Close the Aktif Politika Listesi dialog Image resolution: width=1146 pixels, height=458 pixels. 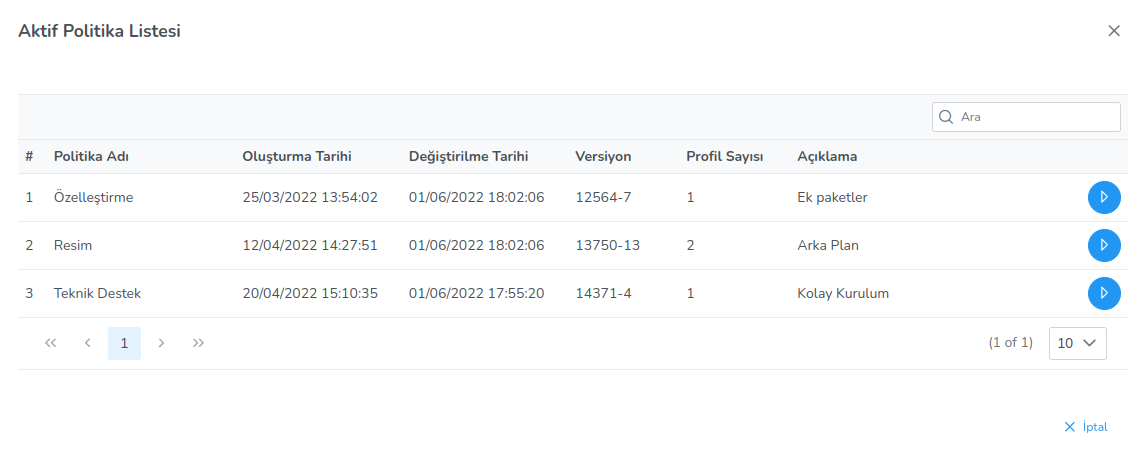pos(1114,31)
